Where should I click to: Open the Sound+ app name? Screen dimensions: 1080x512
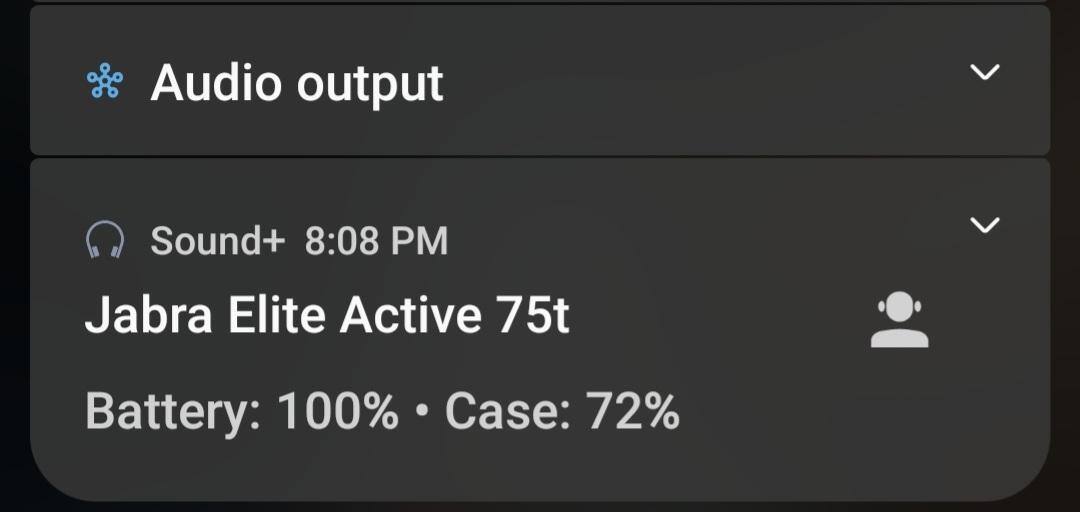[x=218, y=241]
